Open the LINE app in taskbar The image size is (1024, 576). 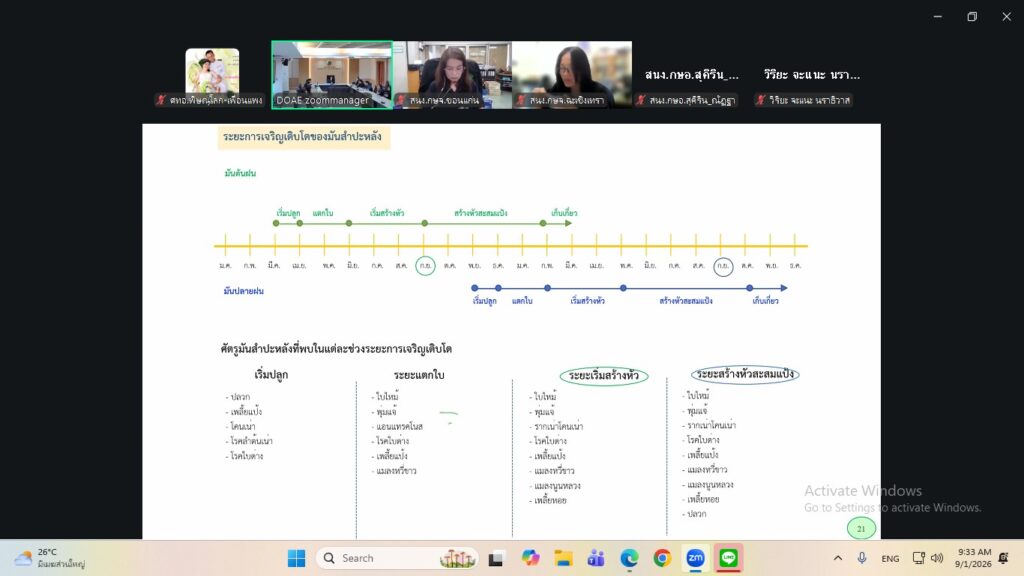pyautogui.click(x=728, y=558)
